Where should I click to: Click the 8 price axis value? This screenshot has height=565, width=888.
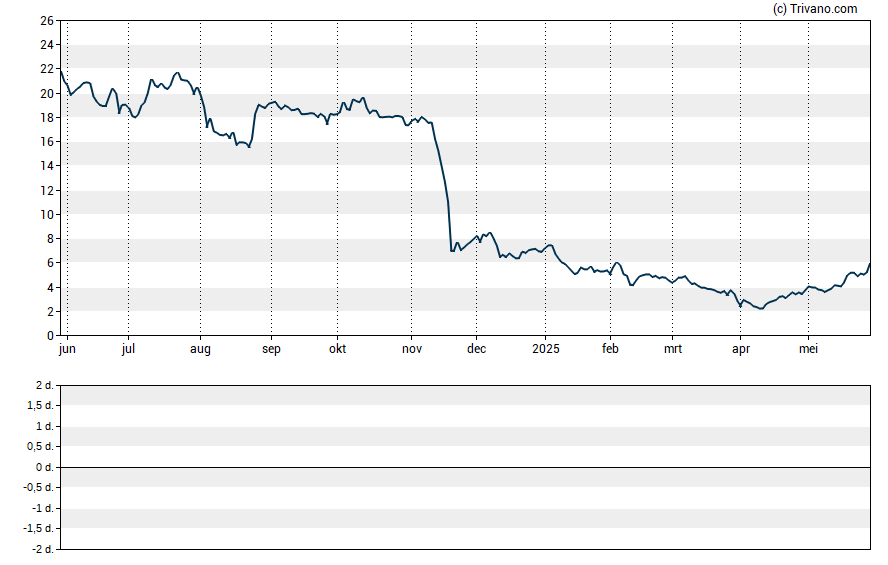pyautogui.click(x=50, y=239)
